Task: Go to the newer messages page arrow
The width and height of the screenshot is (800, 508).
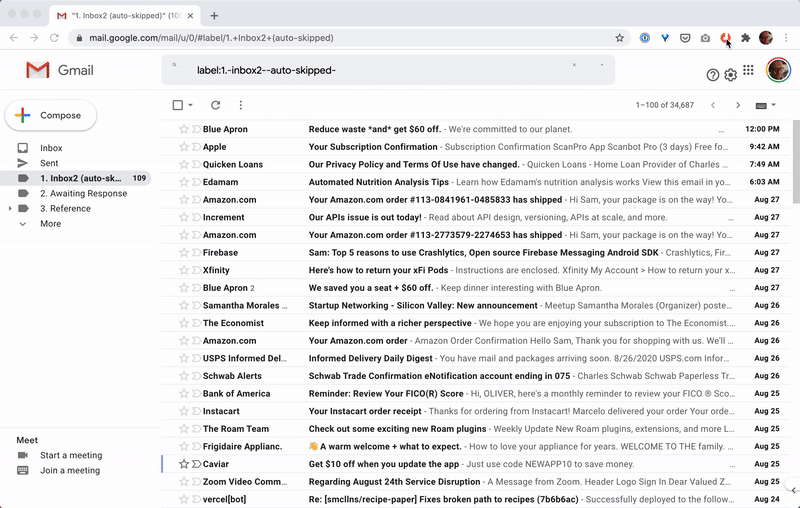Action: (x=713, y=105)
